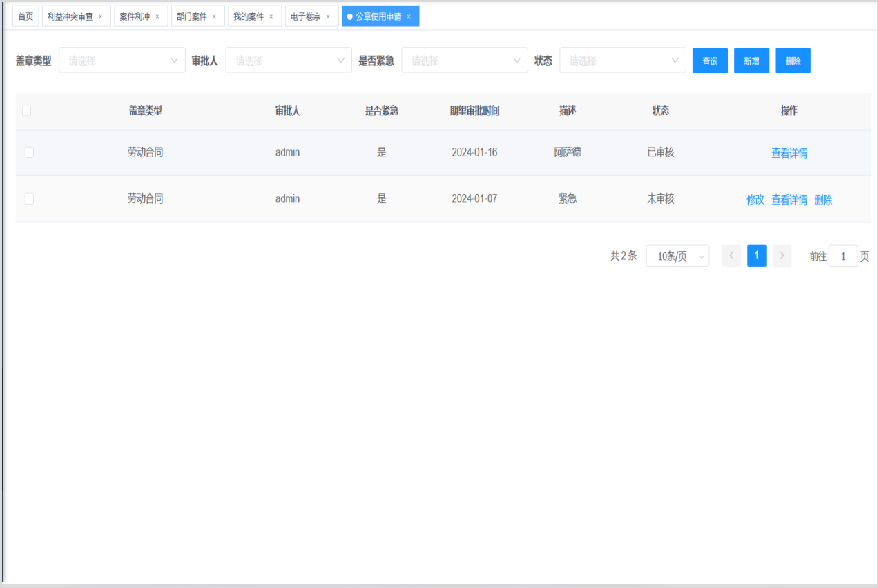Close the 电子卷宗 tab

click(328, 17)
